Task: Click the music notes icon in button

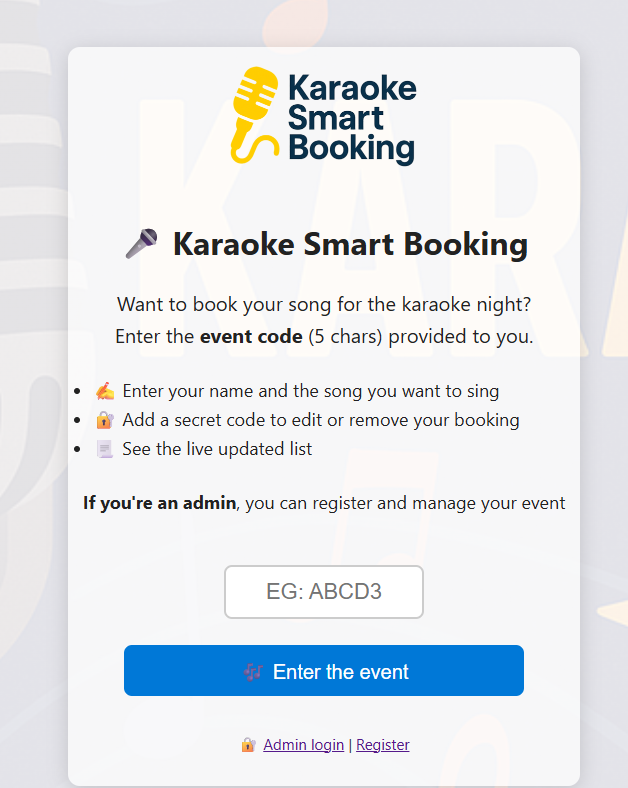Action: (254, 672)
